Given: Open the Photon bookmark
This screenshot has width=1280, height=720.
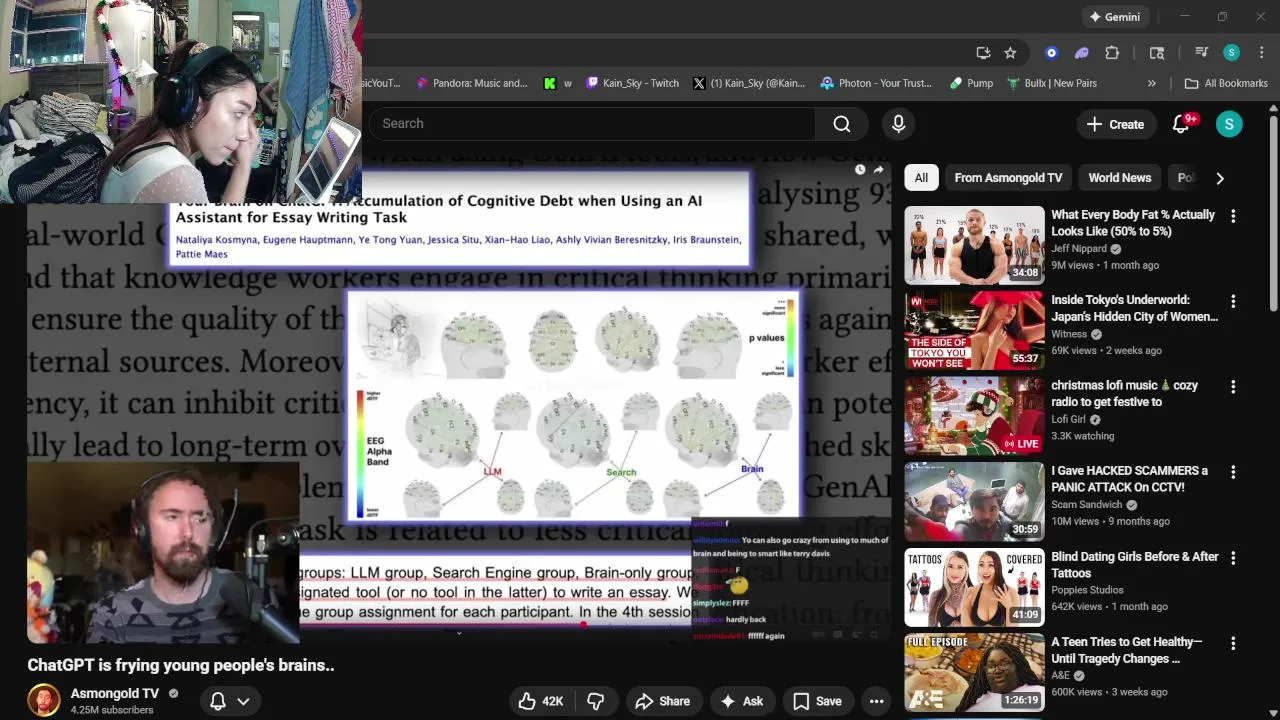Looking at the screenshot, I should 876,83.
